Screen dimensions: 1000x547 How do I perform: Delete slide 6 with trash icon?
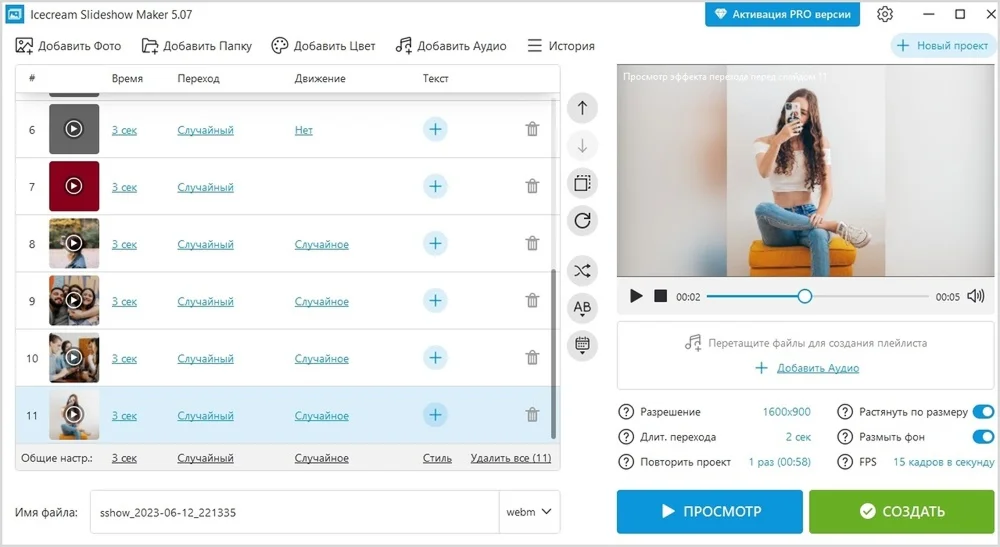[x=532, y=129]
